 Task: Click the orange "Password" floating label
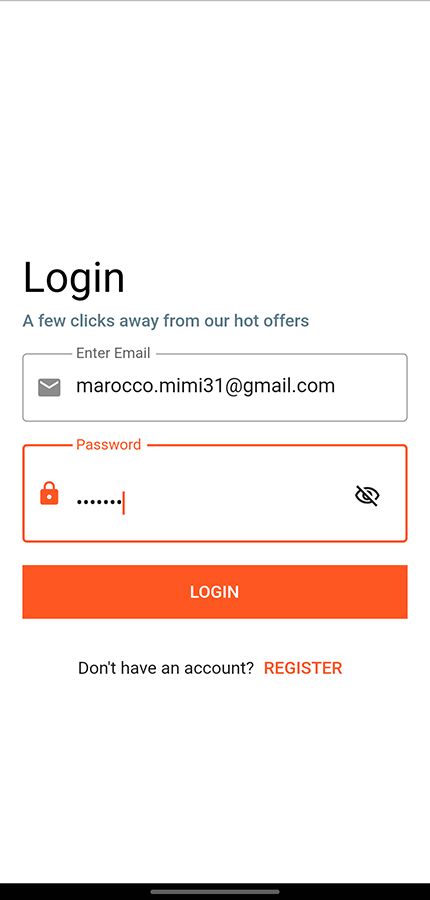tap(109, 444)
